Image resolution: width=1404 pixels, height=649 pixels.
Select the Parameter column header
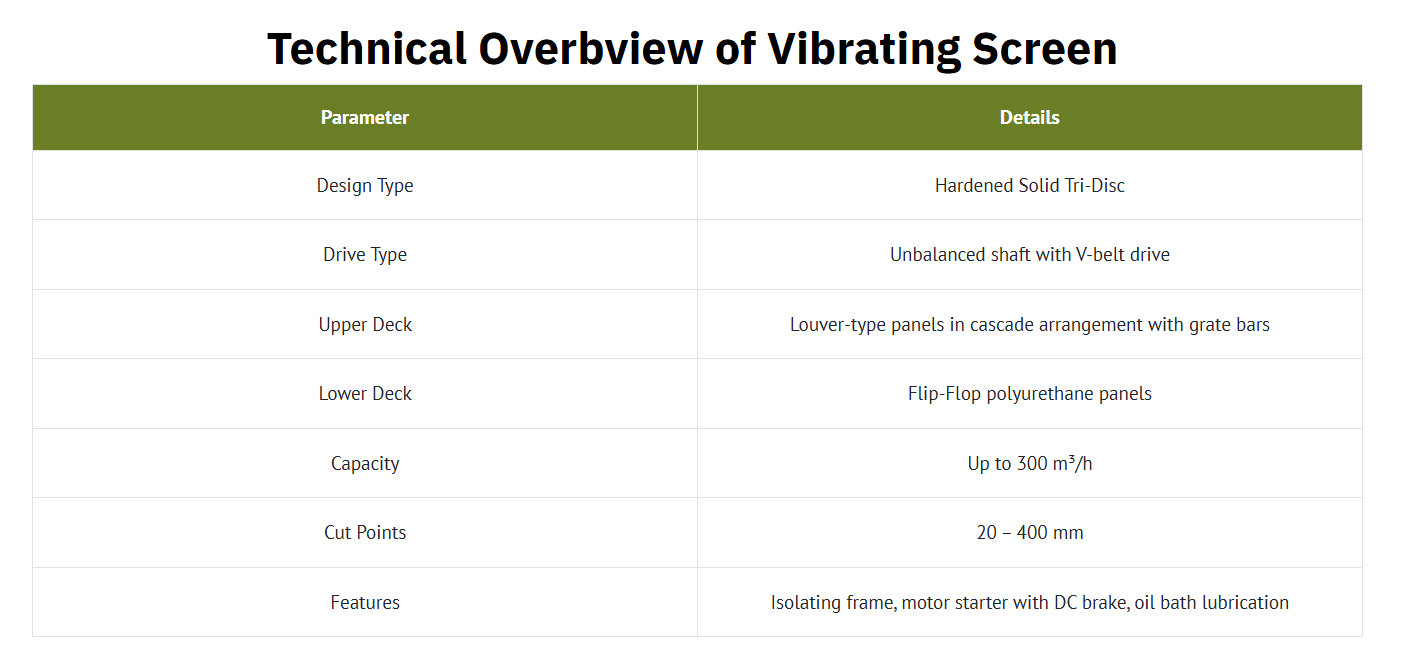(x=365, y=117)
